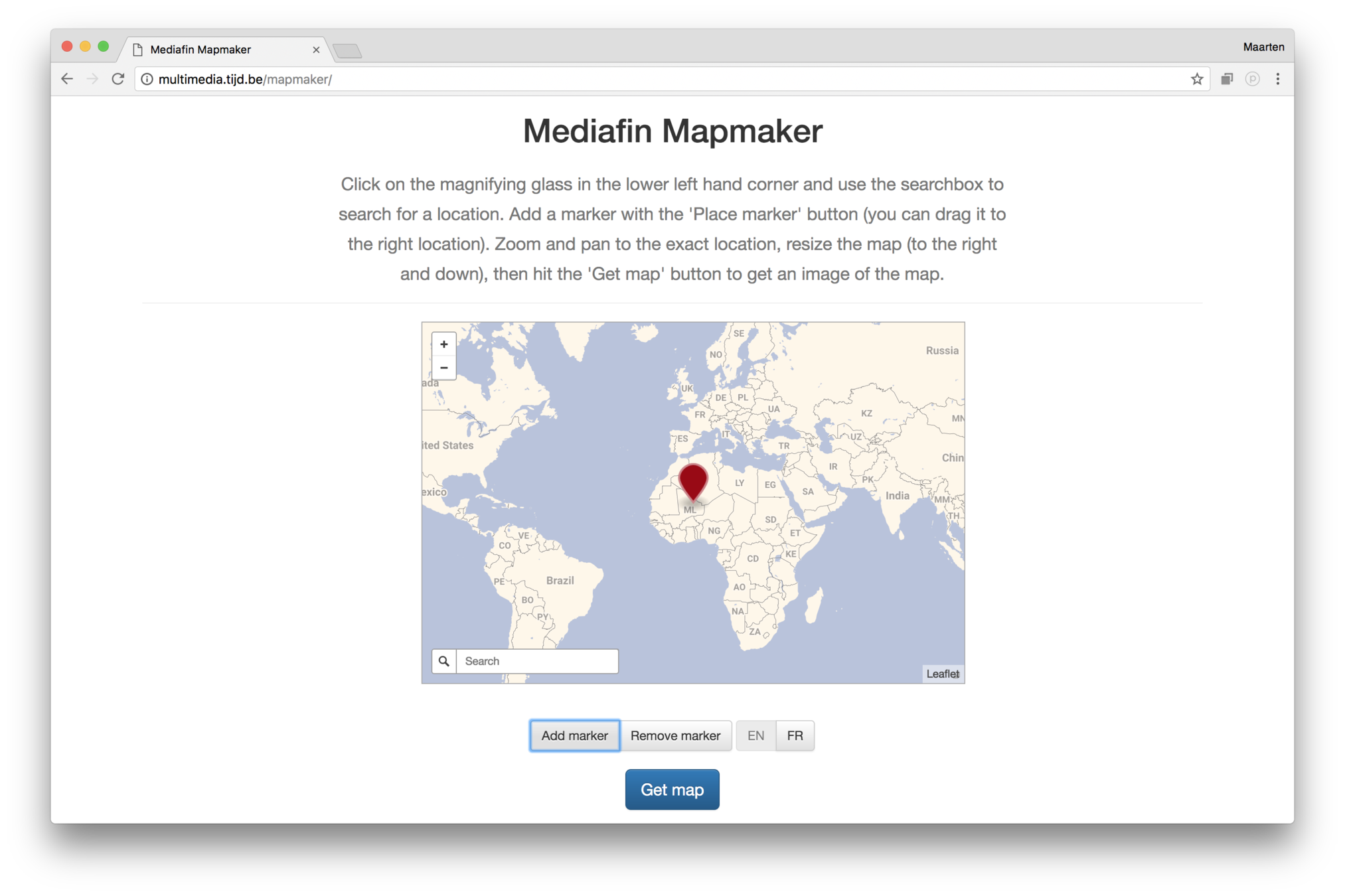Click the map zoom in plus button
The image size is (1345, 896).
(x=443, y=344)
